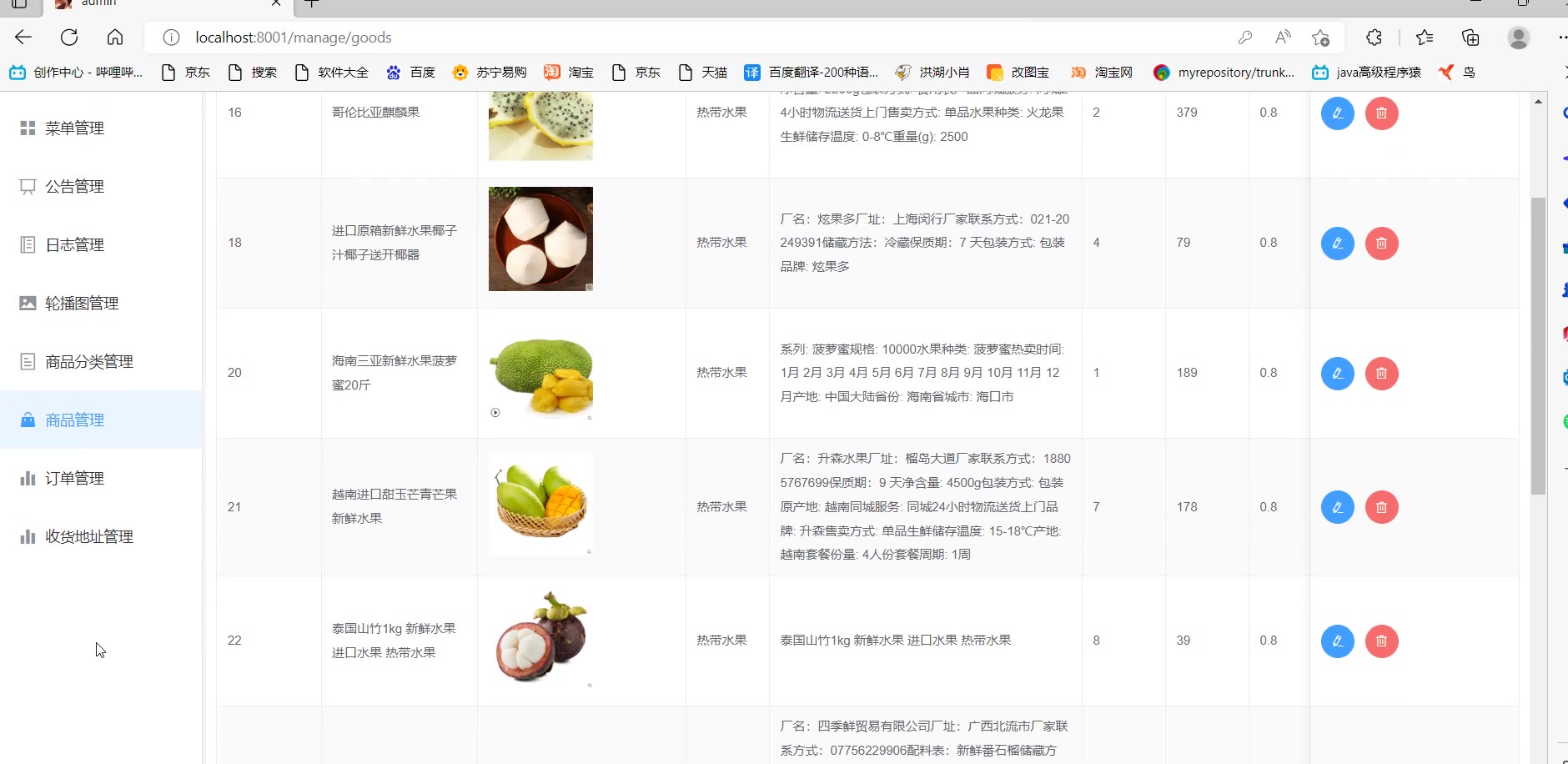
Task: Edit product row 18 coconut item
Action: pyautogui.click(x=1337, y=244)
